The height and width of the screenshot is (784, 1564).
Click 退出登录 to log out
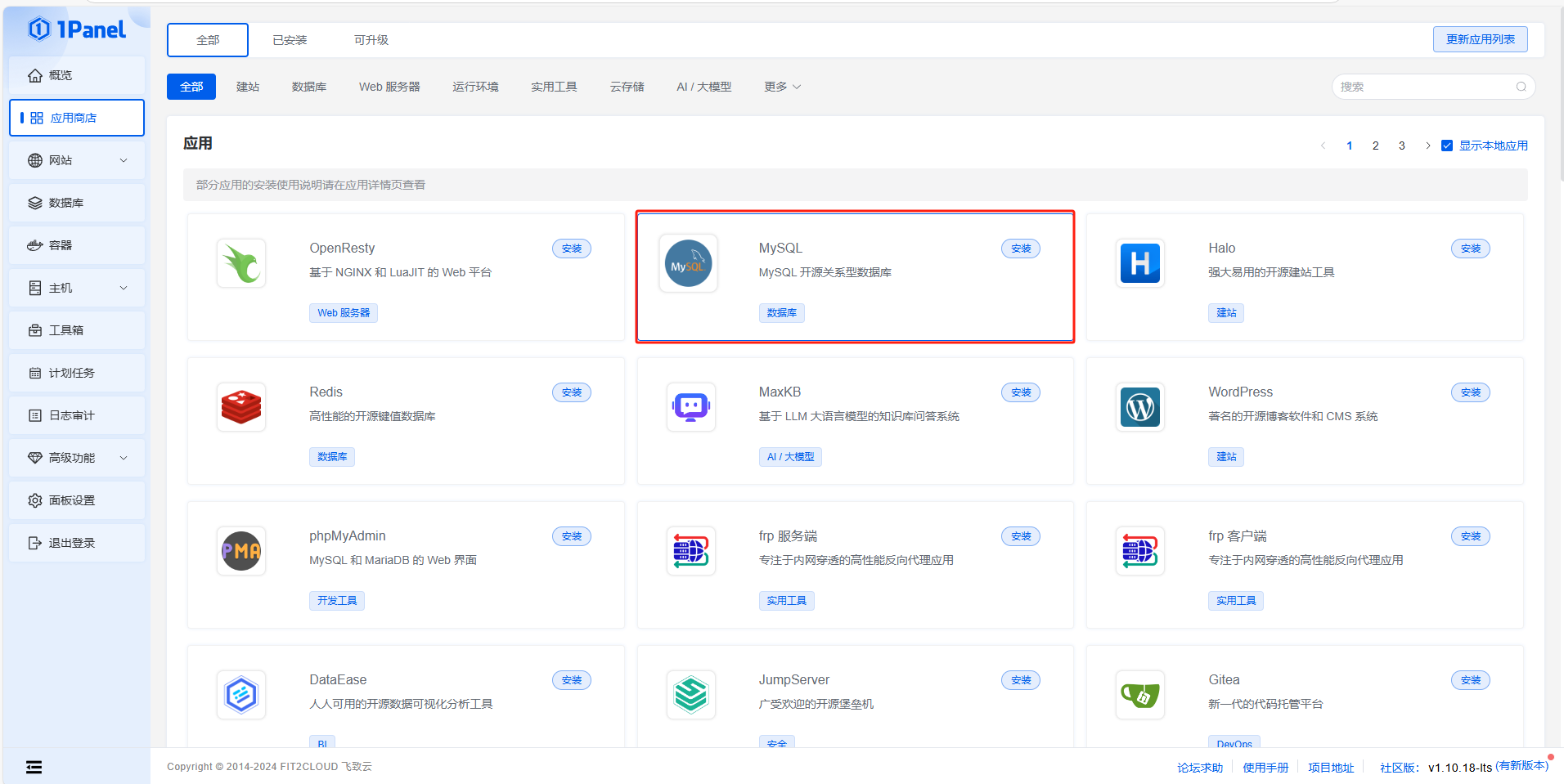(77, 543)
